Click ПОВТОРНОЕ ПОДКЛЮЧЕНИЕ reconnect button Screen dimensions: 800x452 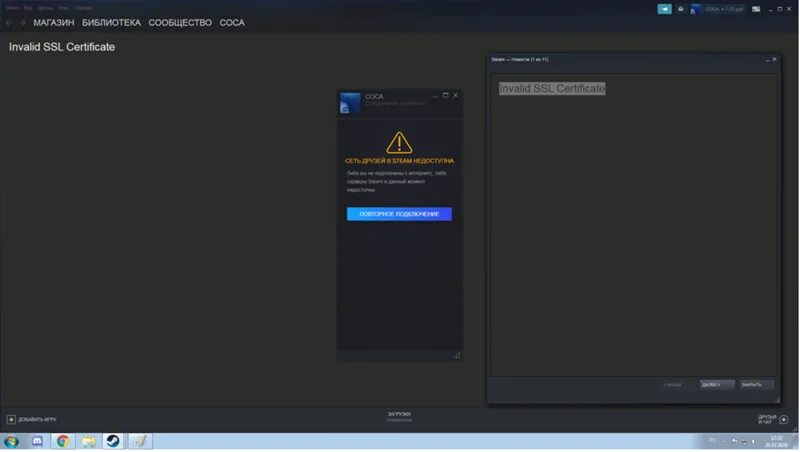pyautogui.click(x=399, y=214)
